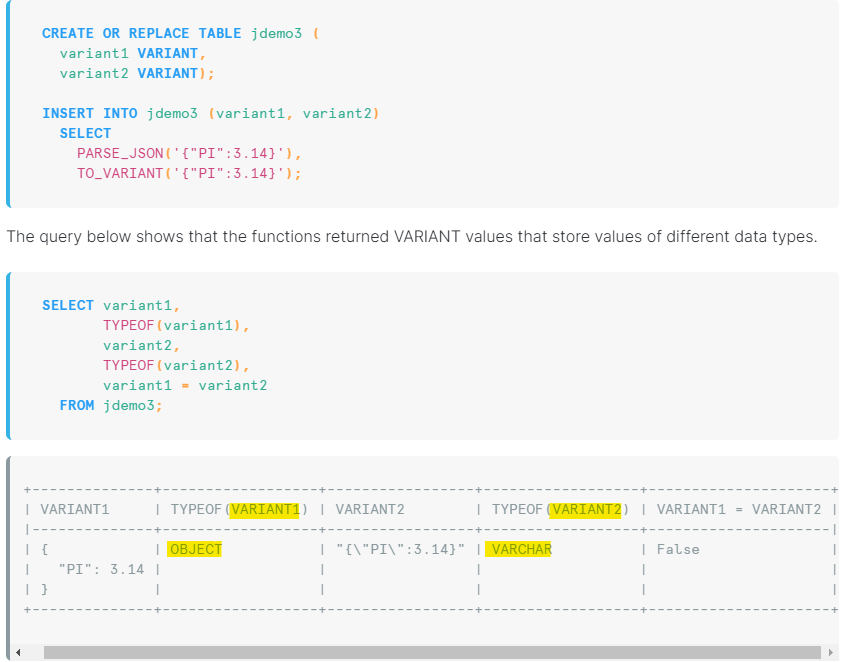Screen dimensions: 845x662
Task: Click the 'VARIANT1 = VARIANT2' column header
Action: (x=739, y=509)
